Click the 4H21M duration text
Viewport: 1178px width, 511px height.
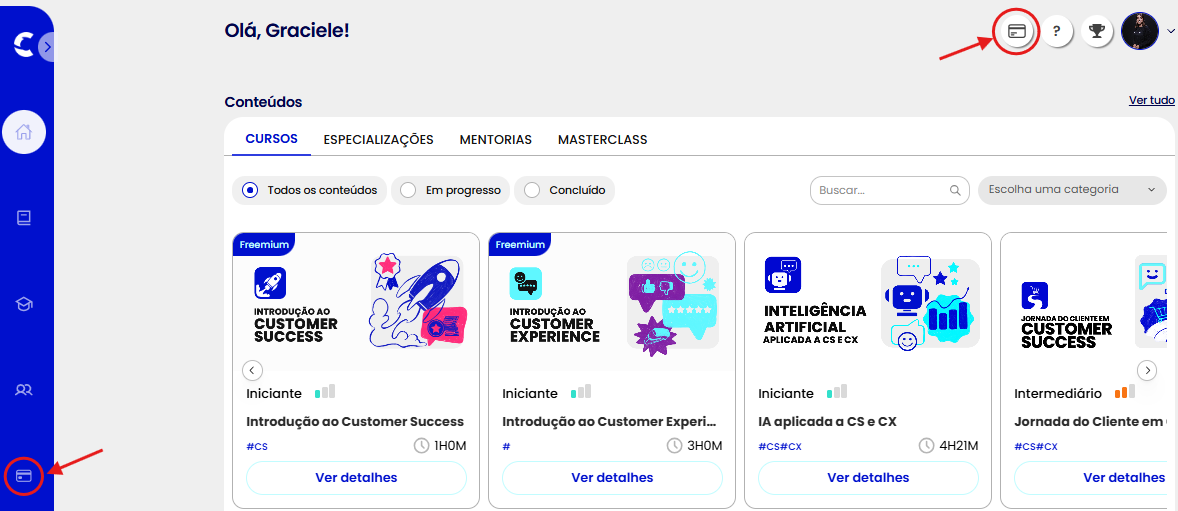tap(959, 447)
